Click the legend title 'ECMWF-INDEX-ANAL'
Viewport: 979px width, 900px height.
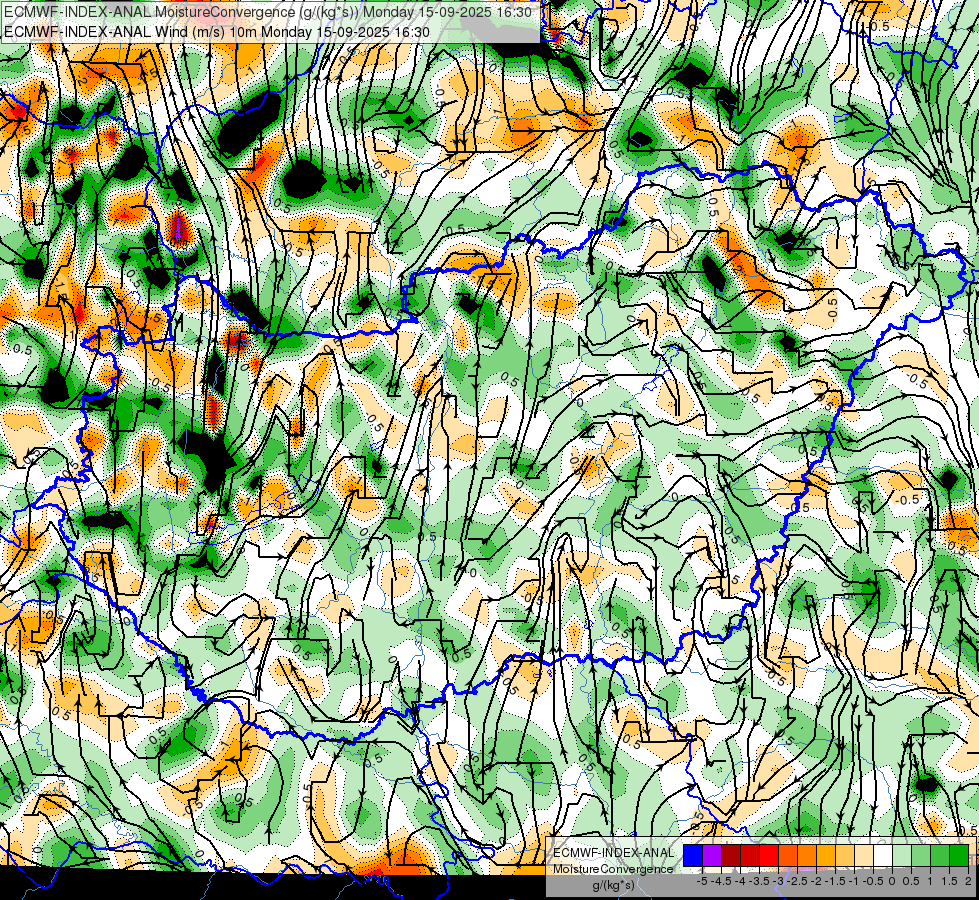coord(614,853)
